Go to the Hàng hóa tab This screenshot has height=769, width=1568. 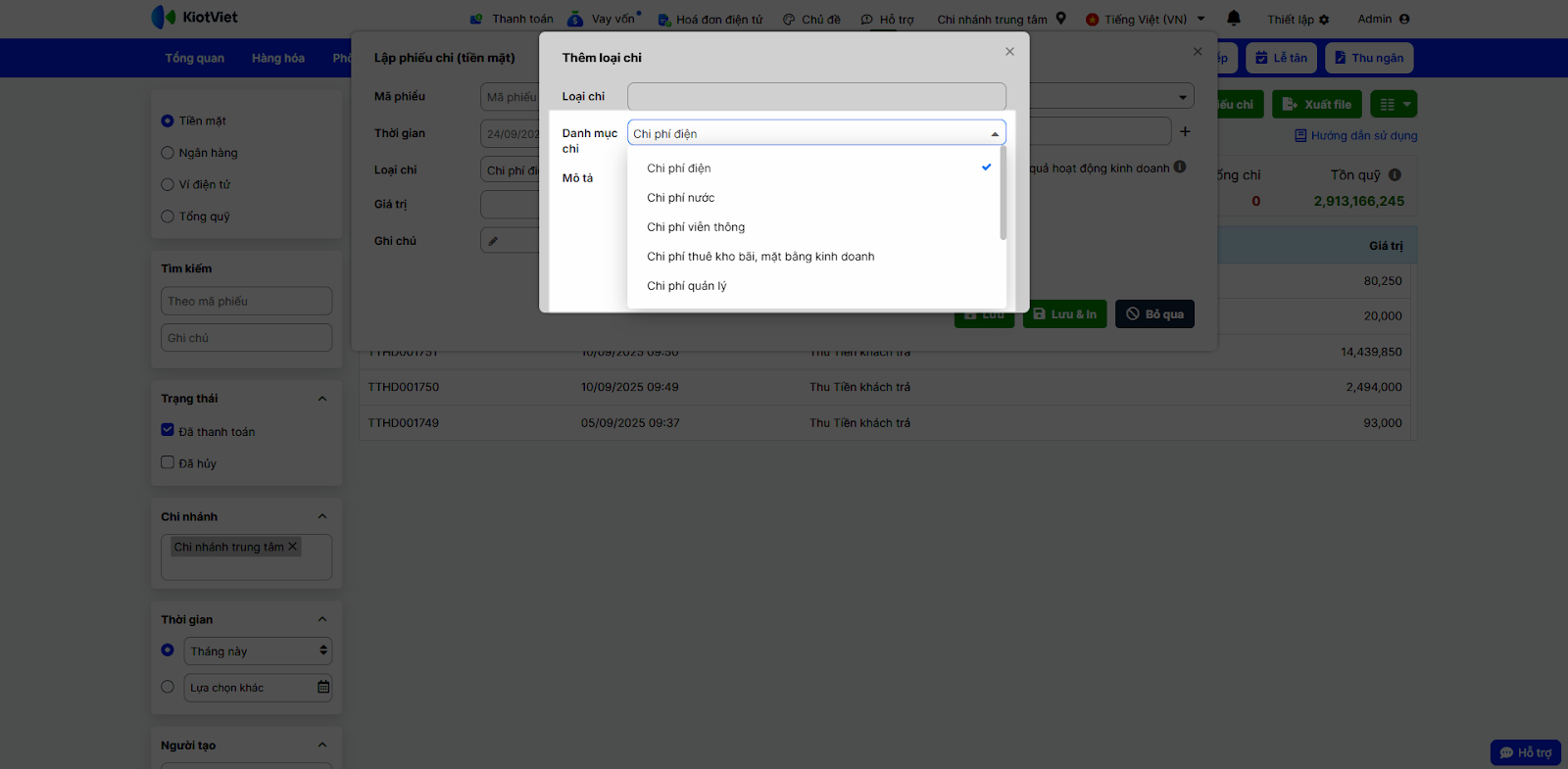(x=278, y=58)
